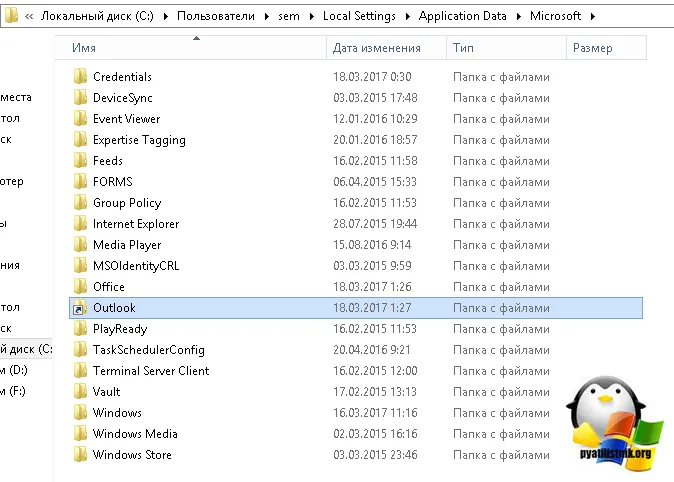Go to Локальный диск (C:) in the breadcrumb
This screenshot has height=482, width=674.
[x=97, y=16]
